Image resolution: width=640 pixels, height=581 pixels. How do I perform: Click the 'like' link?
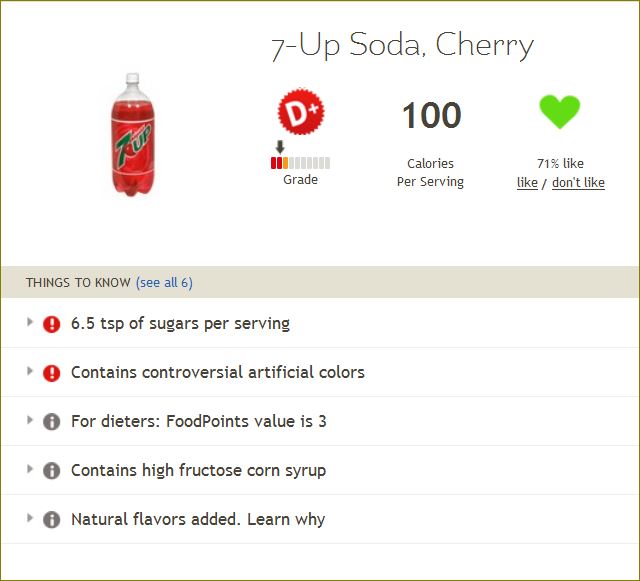tap(527, 183)
